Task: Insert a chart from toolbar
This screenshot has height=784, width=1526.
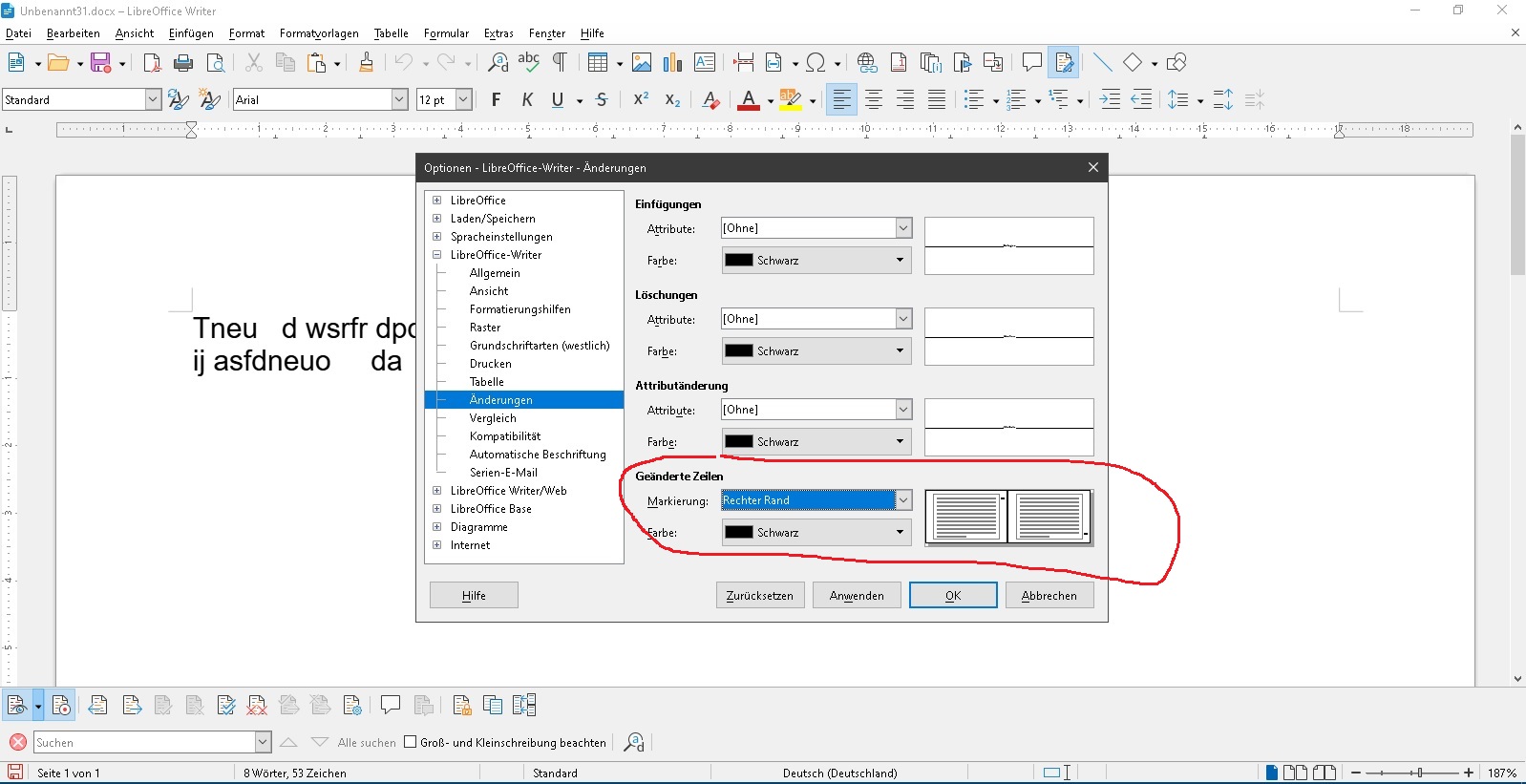Action: 673,63
